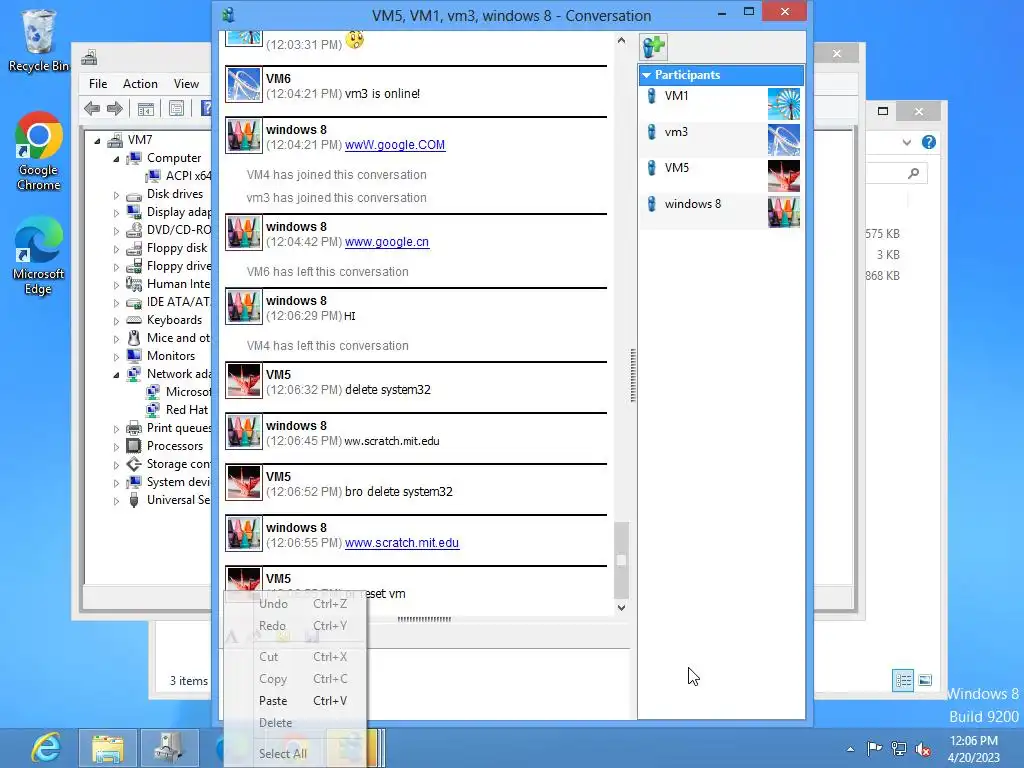This screenshot has height=768, width=1024.
Task: Click Properties icon in Device Manager toolbar
Action: click(x=176, y=108)
